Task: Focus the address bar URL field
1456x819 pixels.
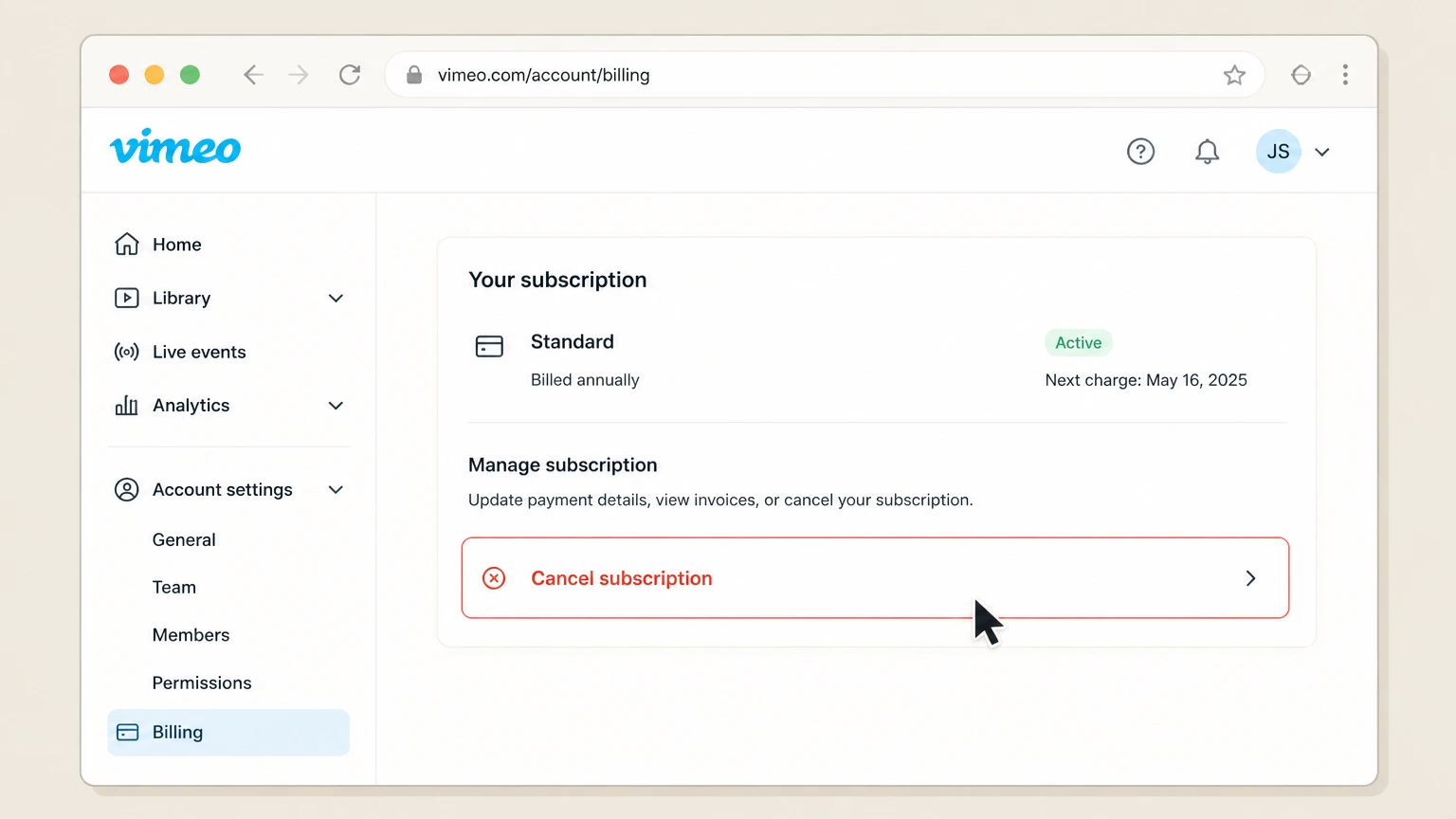Action: 825,75
